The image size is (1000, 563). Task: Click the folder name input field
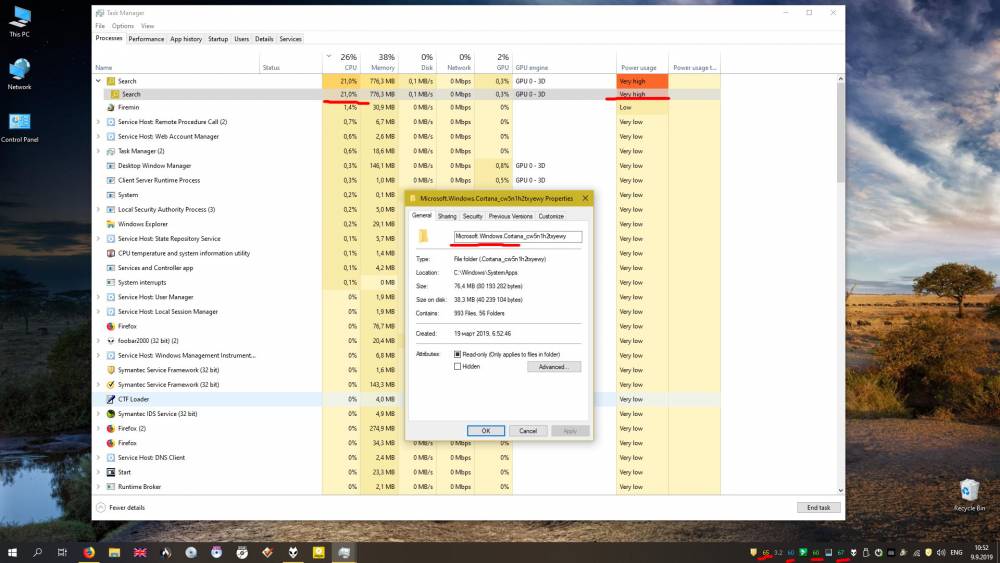(518, 237)
